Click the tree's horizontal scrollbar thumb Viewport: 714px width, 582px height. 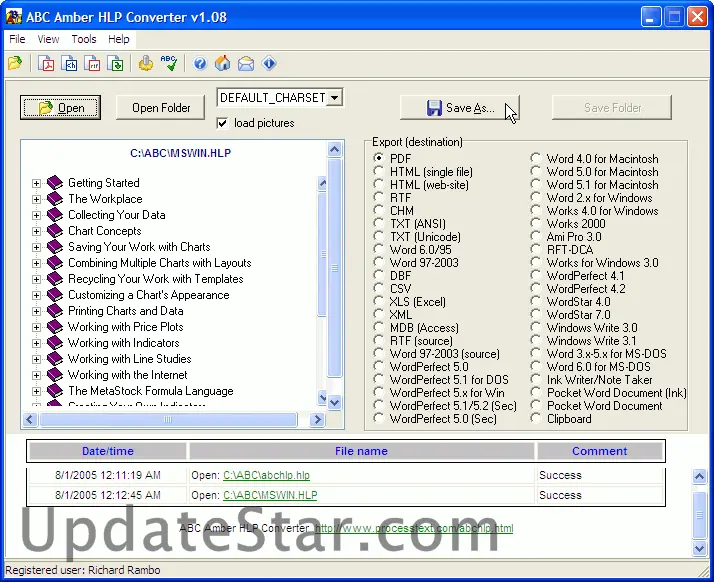[168, 419]
